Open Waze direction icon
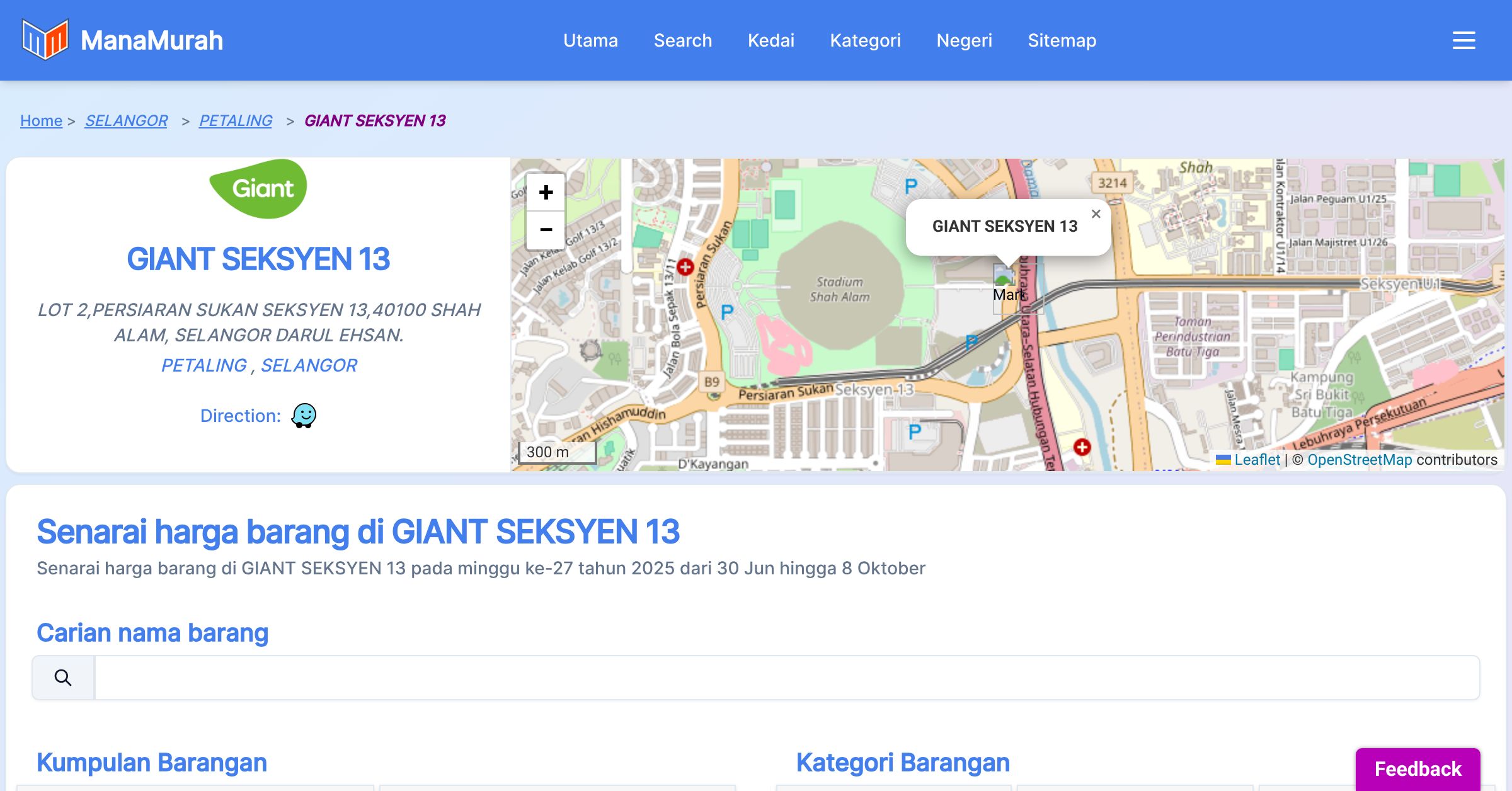Viewport: 1512px width, 791px height. 304,416
